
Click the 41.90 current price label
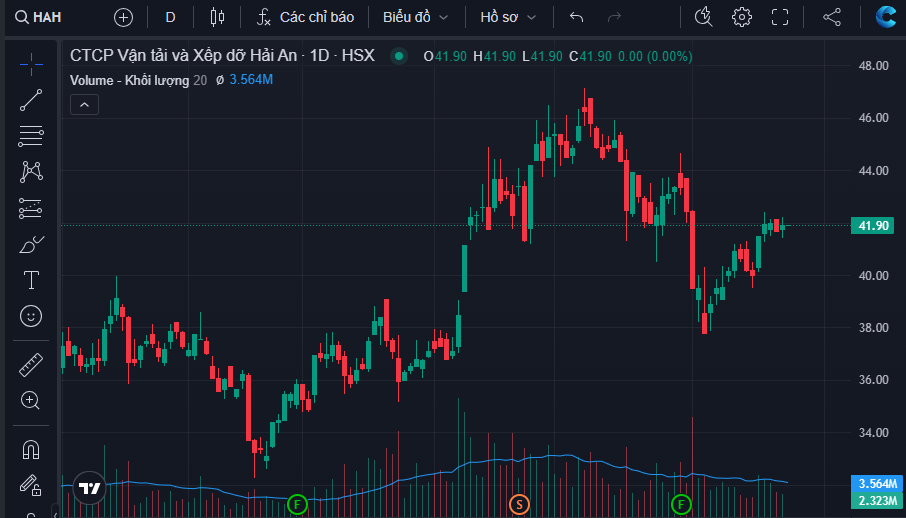874,226
